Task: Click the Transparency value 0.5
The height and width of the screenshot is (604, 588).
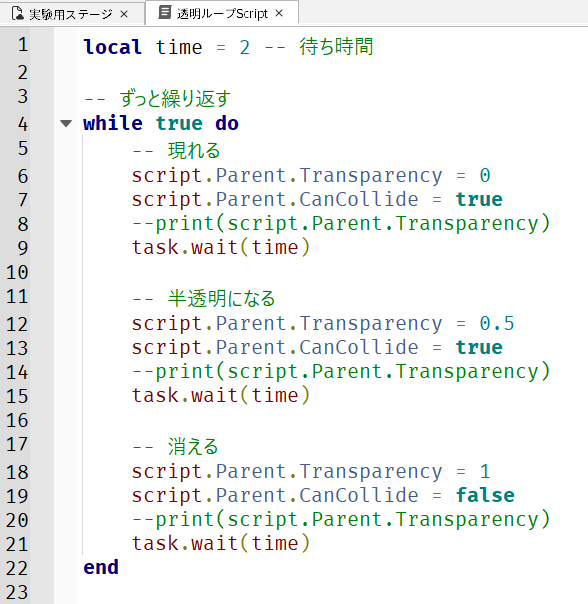Action: point(497,323)
